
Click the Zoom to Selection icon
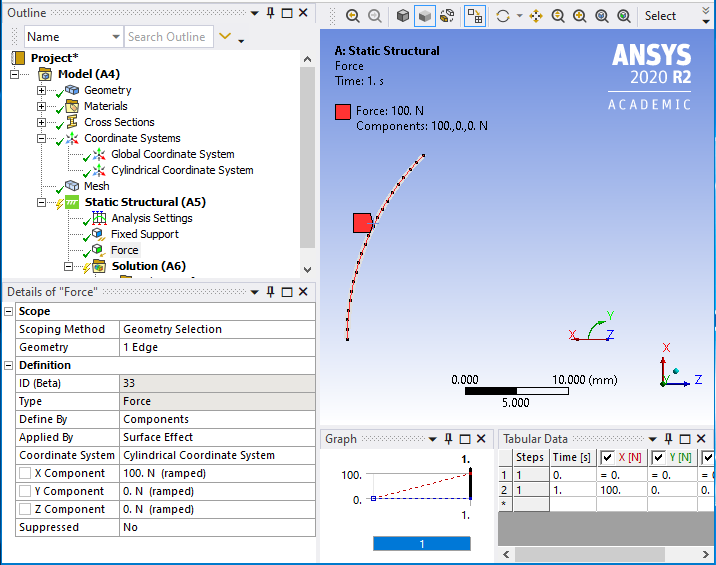[x=624, y=16]
